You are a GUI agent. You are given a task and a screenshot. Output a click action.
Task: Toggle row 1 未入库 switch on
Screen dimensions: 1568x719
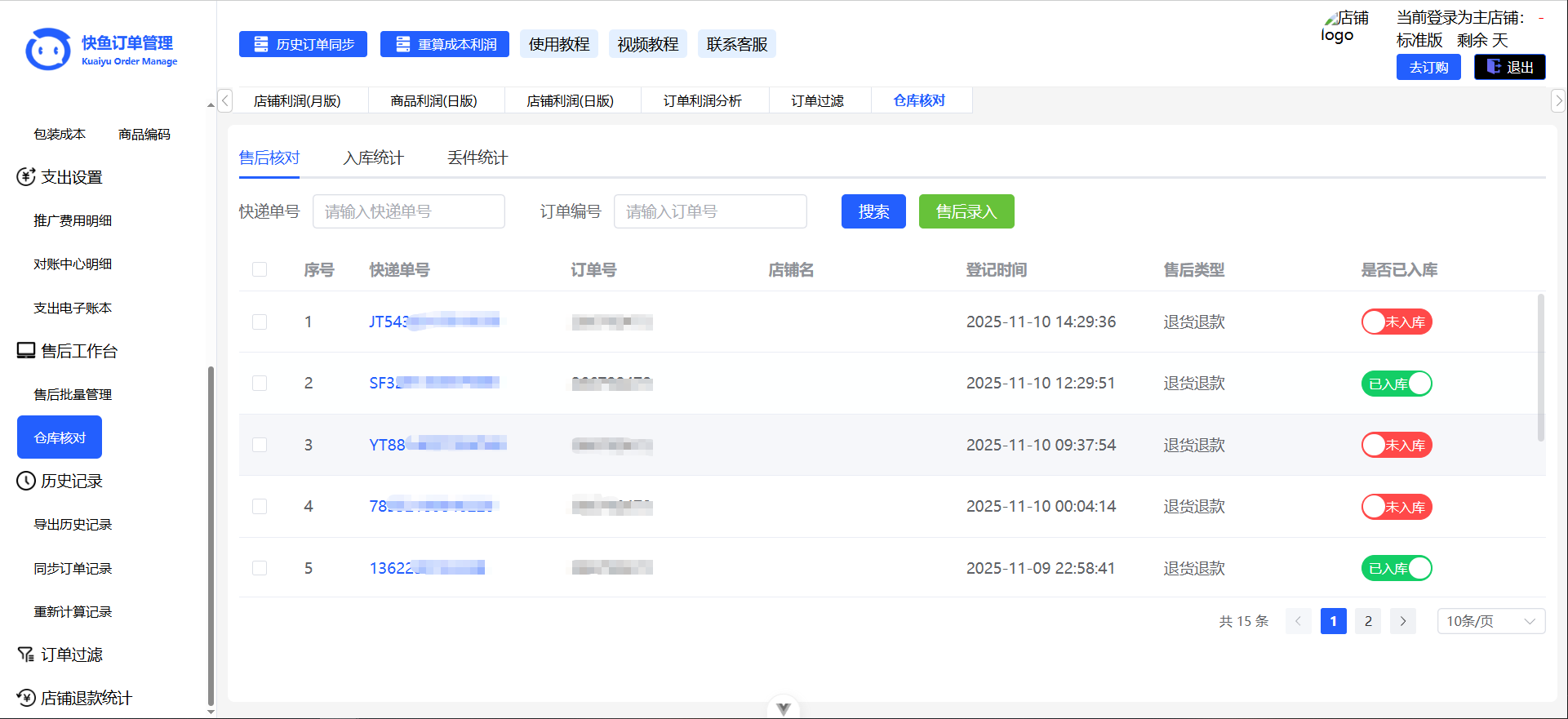[1396, 322]
